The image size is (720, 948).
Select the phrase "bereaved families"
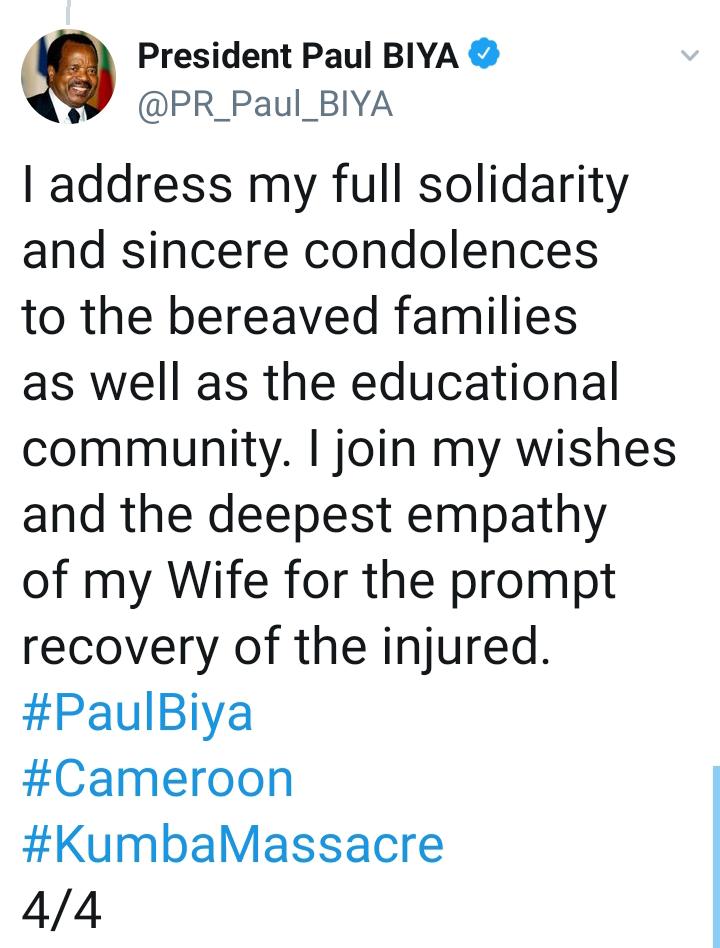tap(372, 316)
